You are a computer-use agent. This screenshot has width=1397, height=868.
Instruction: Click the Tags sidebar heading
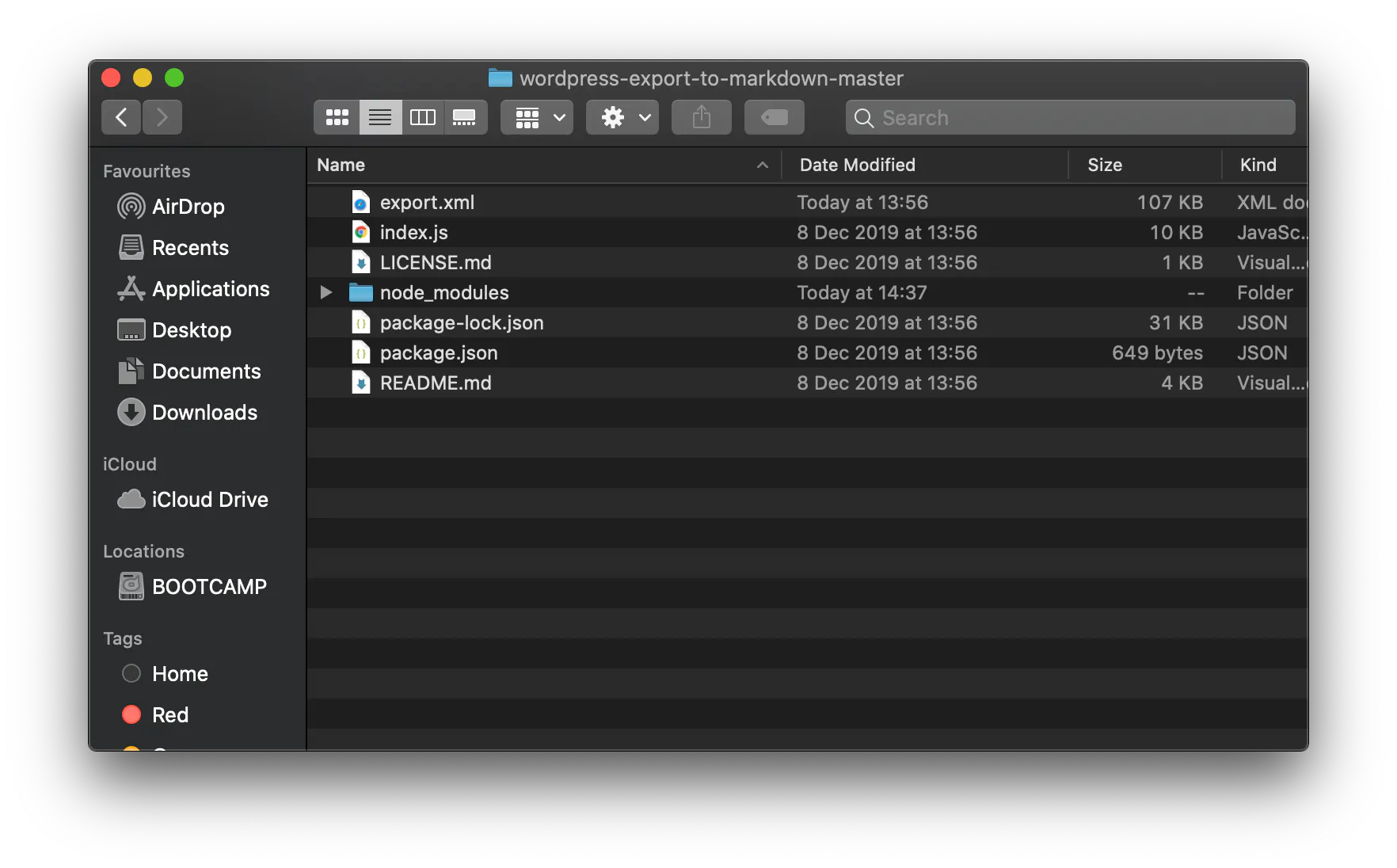(x=123, y=638)
